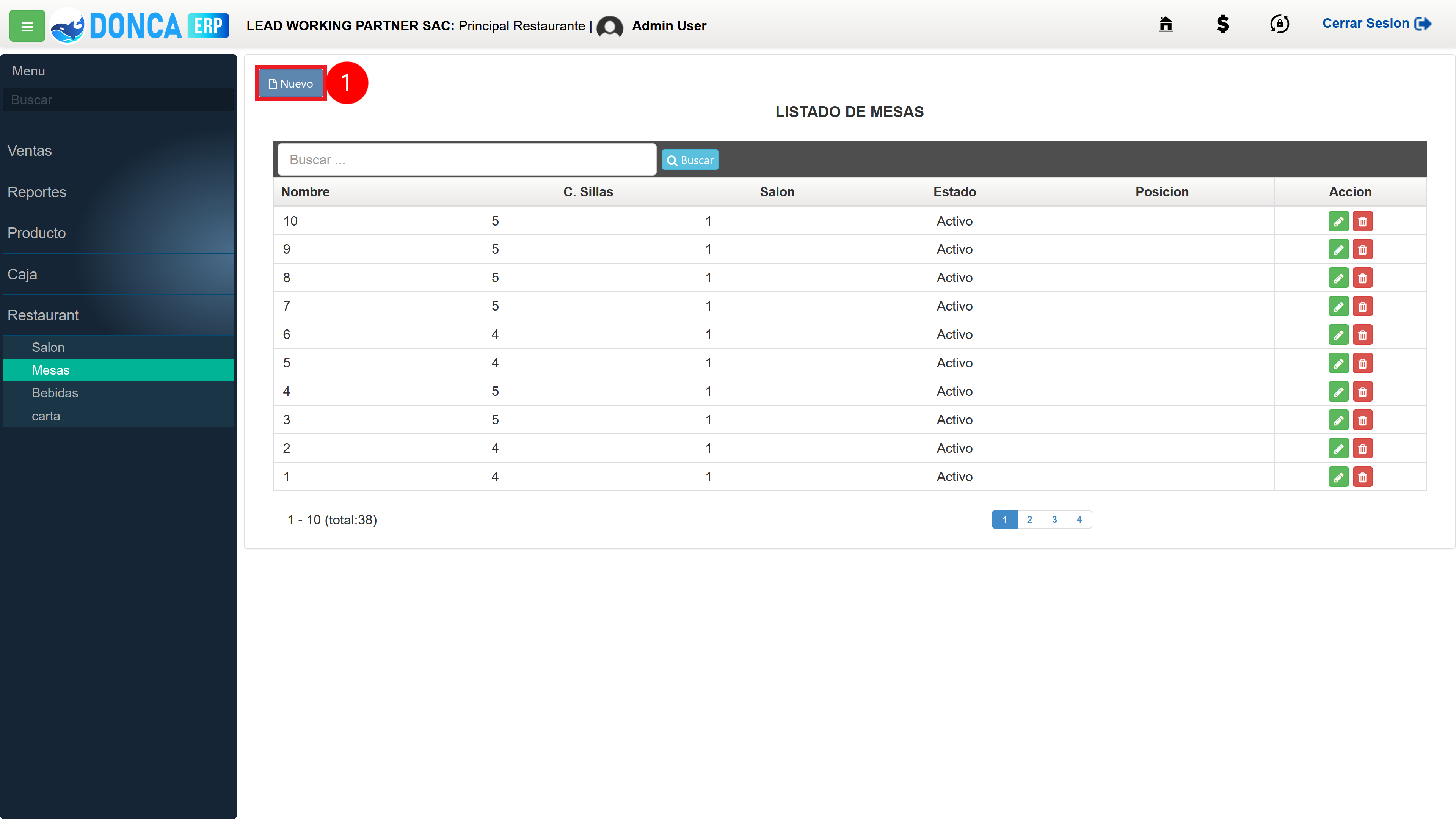1456x819 pixels.
Task: Click the '1 - 10 (total:38)' count text
Action: tap(333, 519)
